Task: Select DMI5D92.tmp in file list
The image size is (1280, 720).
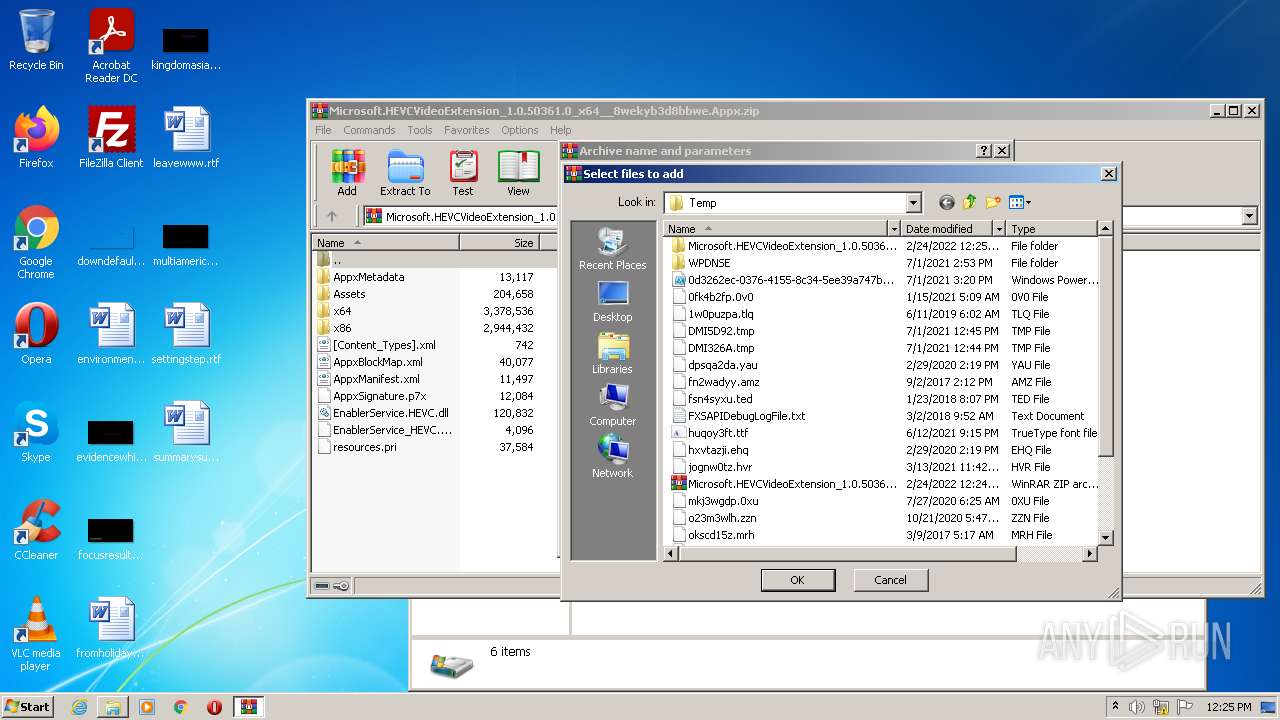Action: pyautogui.click(x=721, y=331)
